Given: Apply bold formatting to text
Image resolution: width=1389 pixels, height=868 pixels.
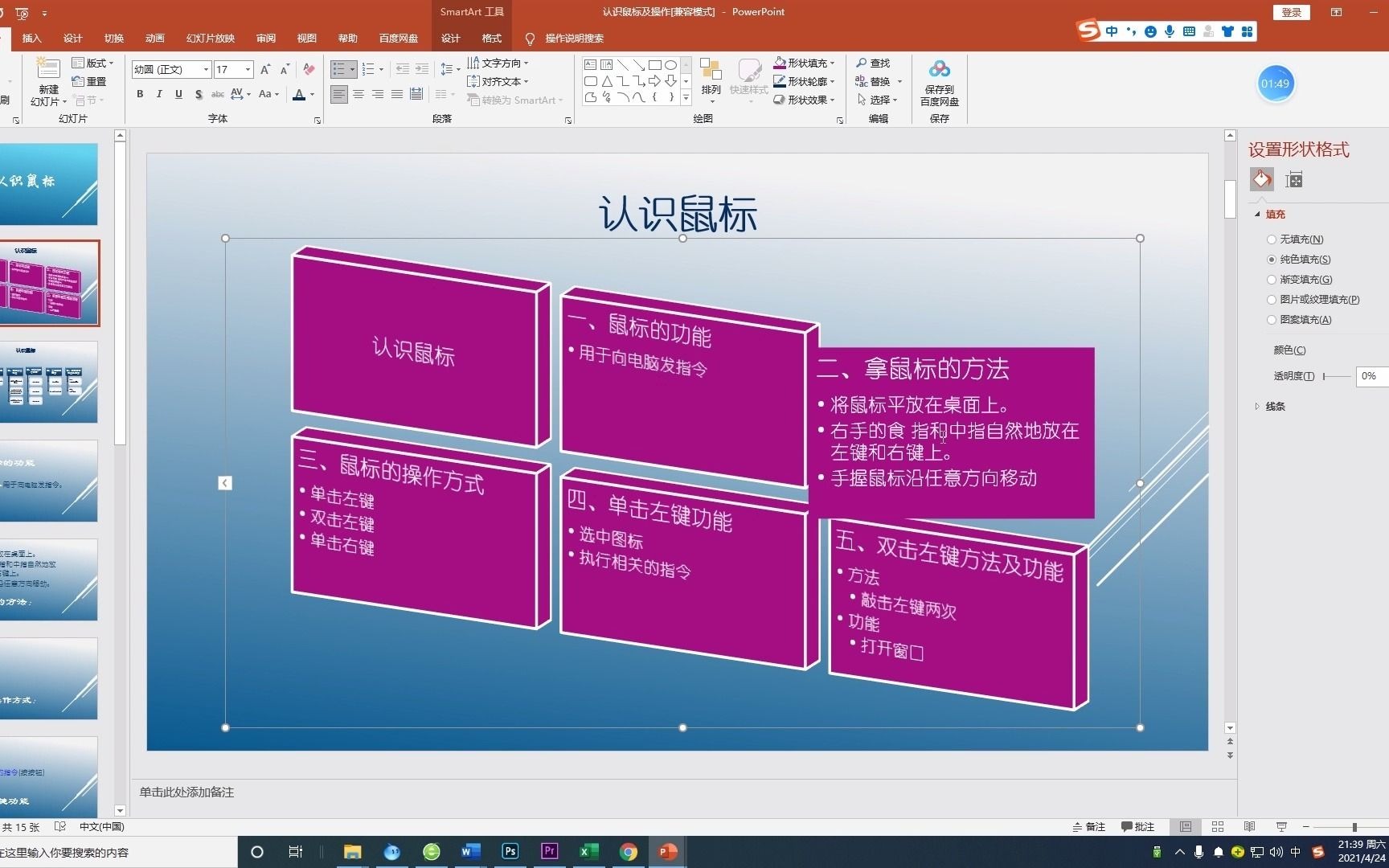Looking at the screenshot, I should [139, 94].
